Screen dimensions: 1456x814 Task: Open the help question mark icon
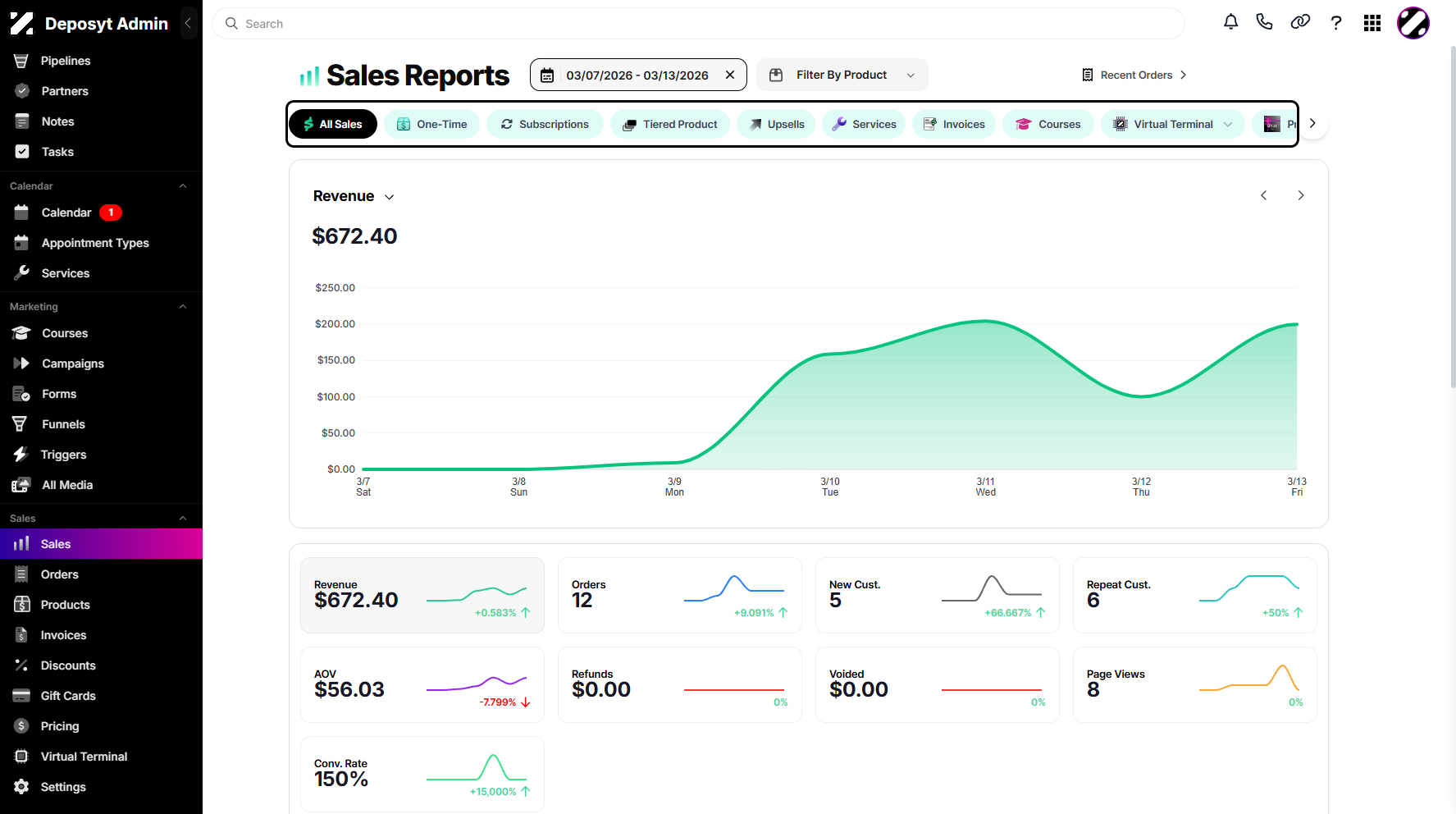[1336, 23]
